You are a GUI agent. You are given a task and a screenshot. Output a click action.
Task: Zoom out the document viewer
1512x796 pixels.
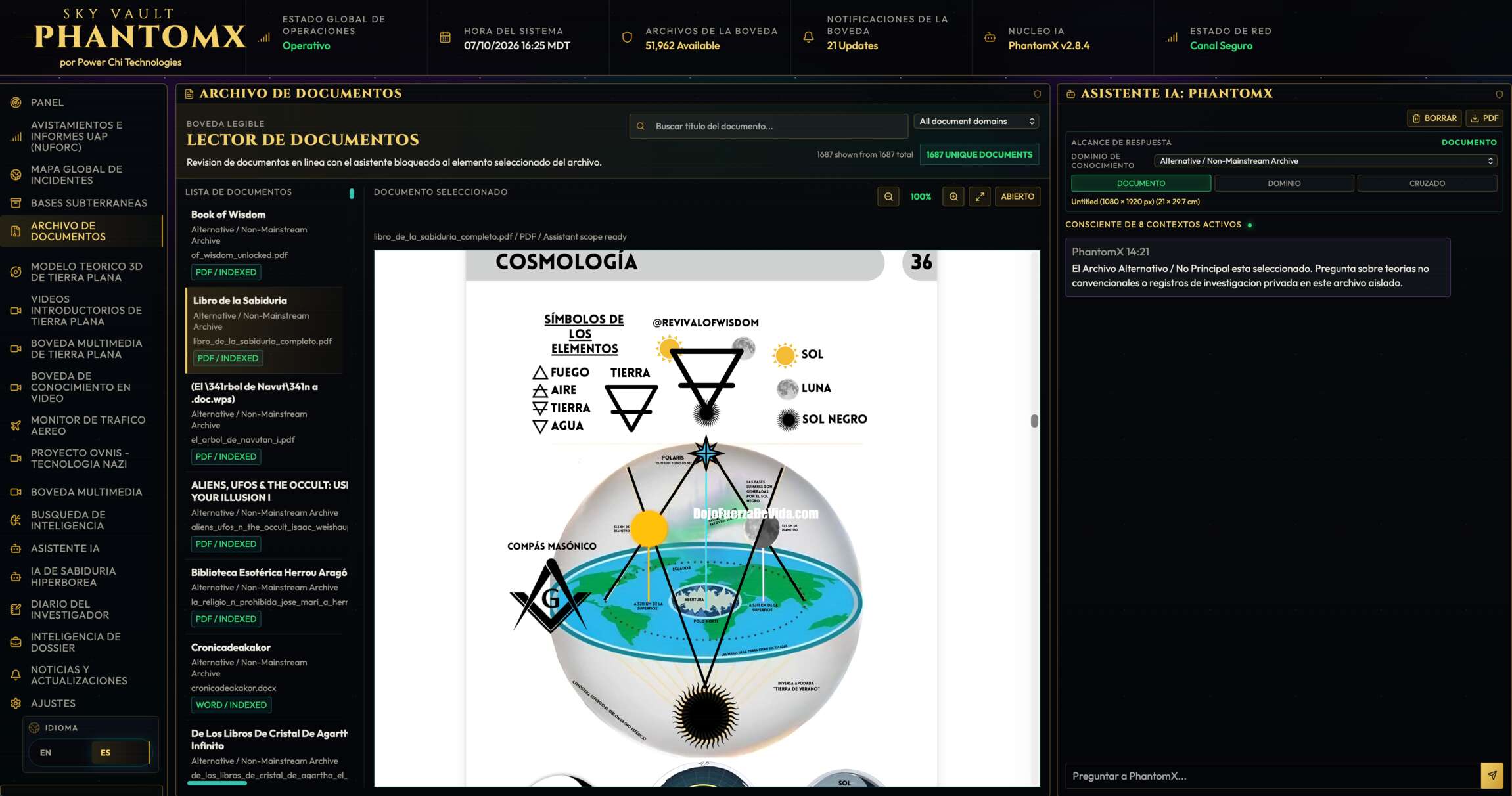pyautogui.click(x=888, y=196)
